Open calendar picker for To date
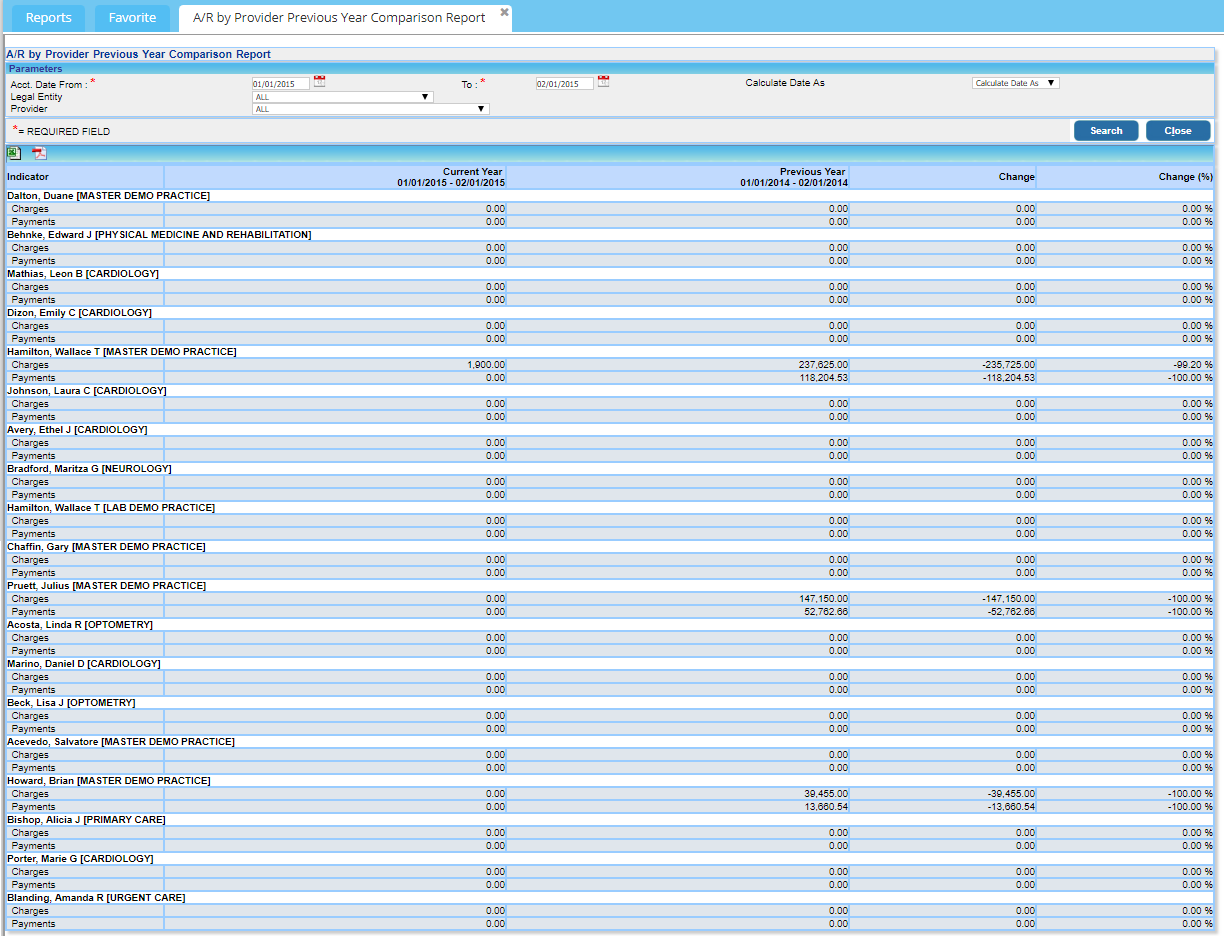The width and height of the screenshot is (1224, 936). click(603, 82)
